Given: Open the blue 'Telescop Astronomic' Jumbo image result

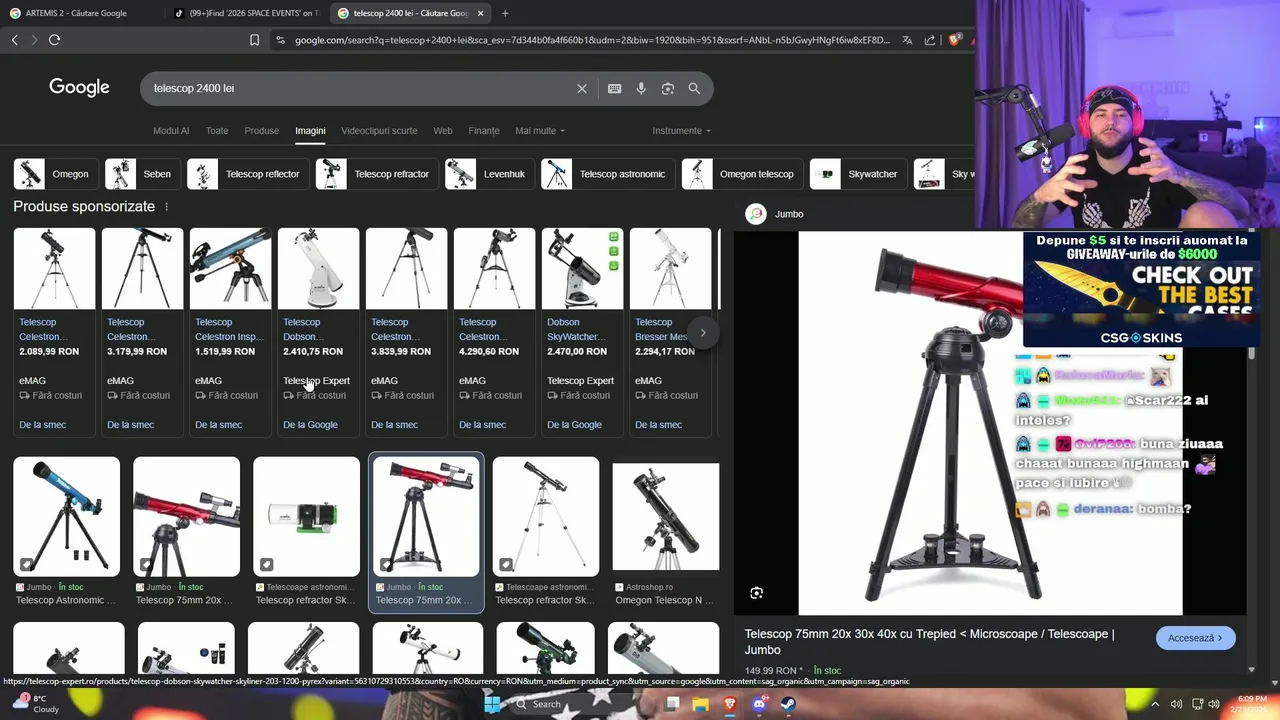Looking at the screenshot, I should tap(66, 532).
